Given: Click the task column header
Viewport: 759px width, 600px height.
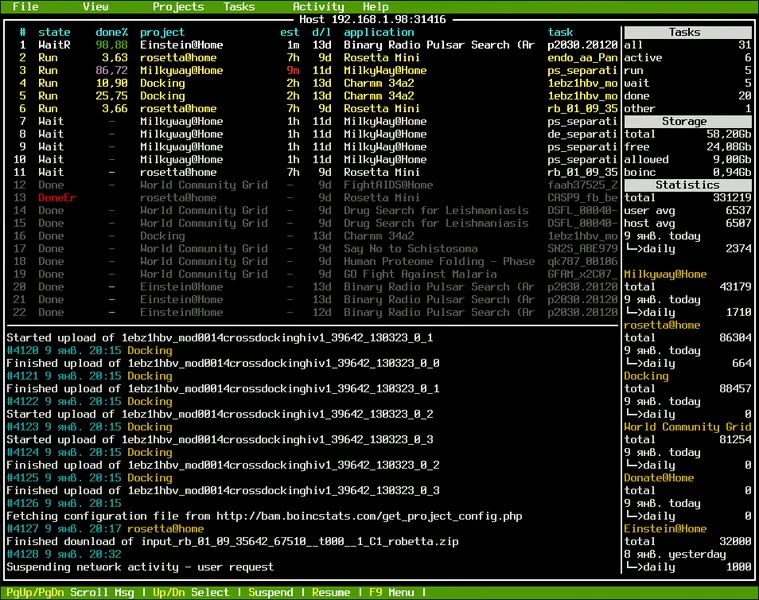Looking at the screenshot, I should [x=561, y=32].
